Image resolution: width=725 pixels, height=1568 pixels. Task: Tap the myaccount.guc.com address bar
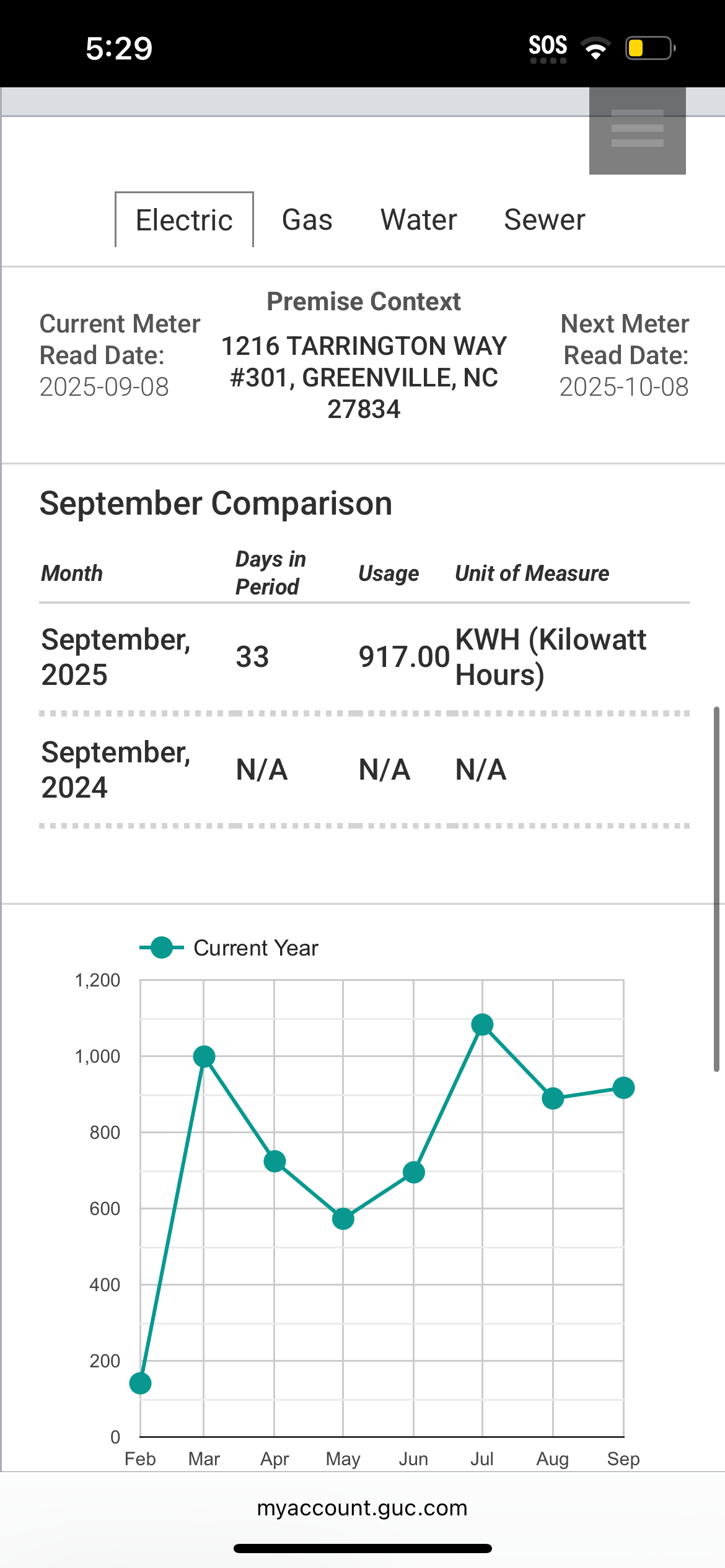362,1507
